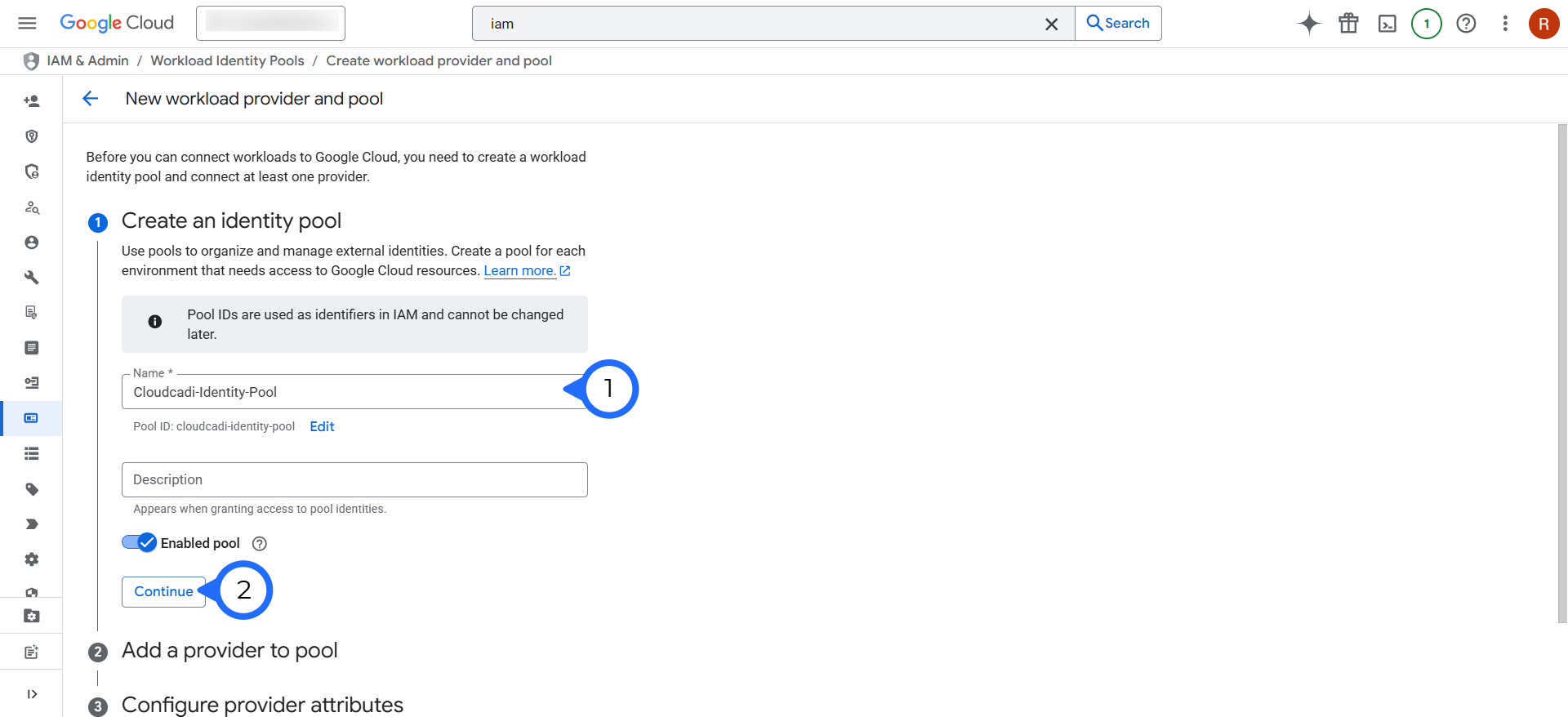Go to IAM & Admin breadcrumb

[87, 60]
